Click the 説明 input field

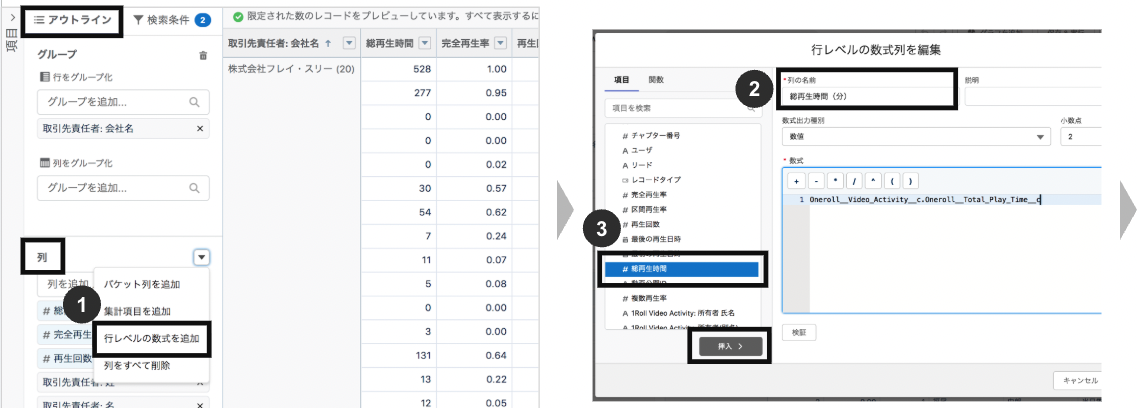click(x=1033, y=96)
